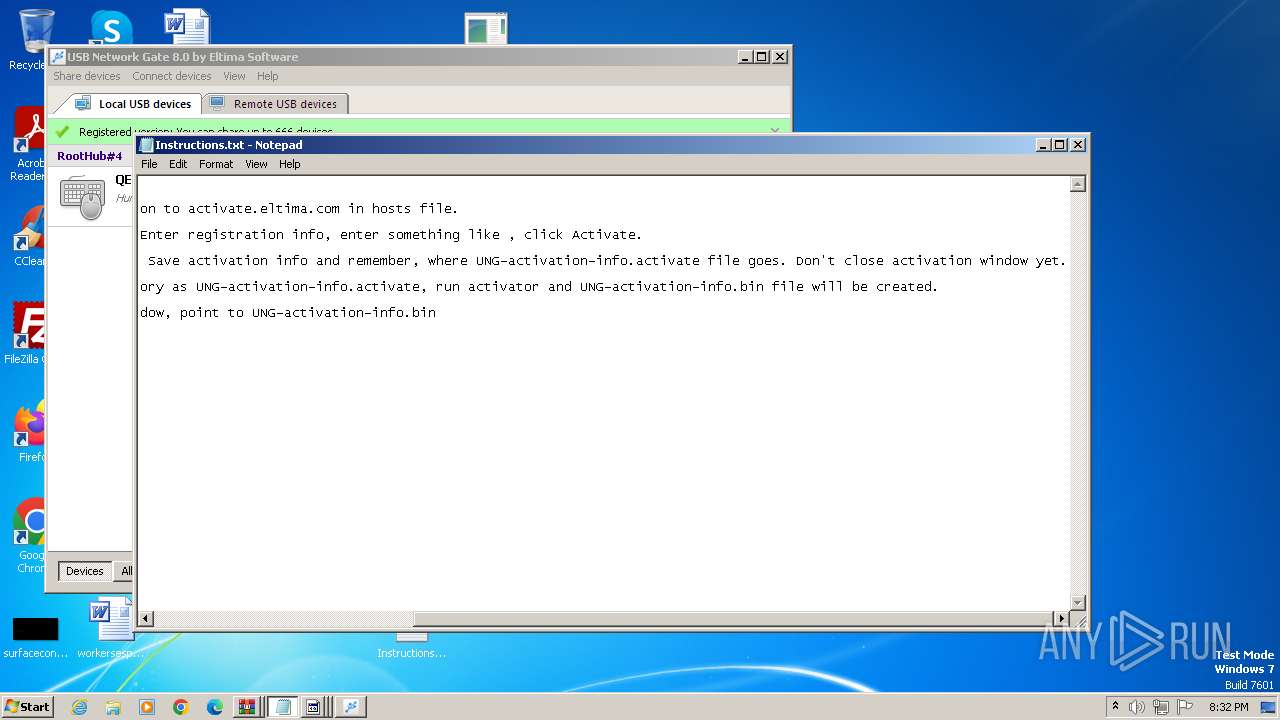Viewport: 1280px width, 720px height.
Task: Open the Skype desktop icon
Action: [111, 28]
